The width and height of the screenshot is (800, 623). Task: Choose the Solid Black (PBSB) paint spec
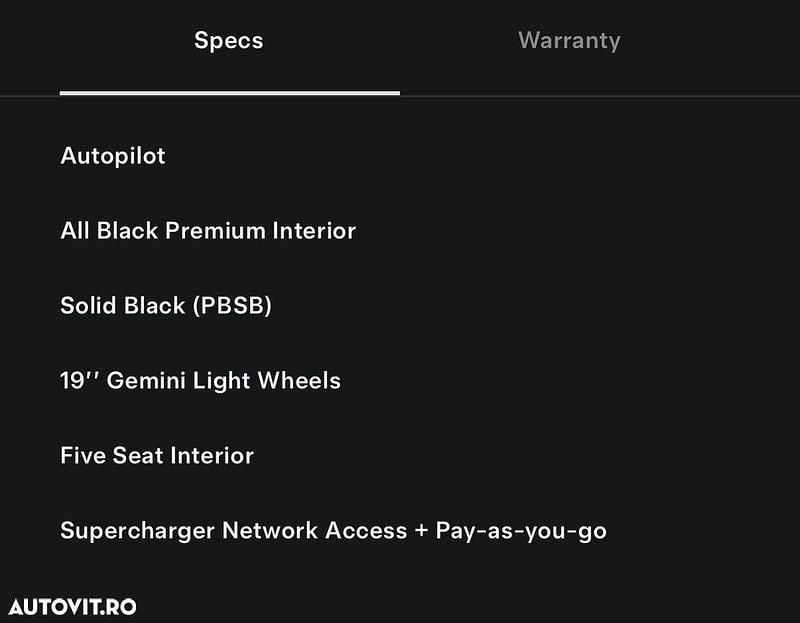point(166,306)
